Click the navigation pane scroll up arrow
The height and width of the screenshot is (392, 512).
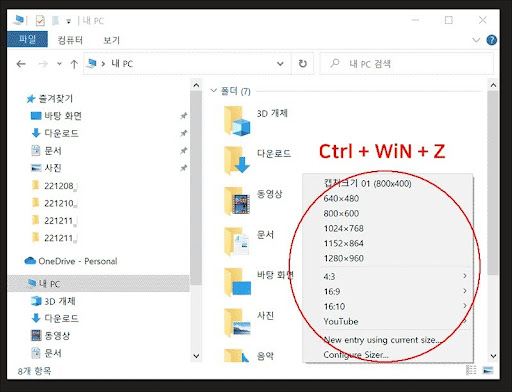pos(196,85)
